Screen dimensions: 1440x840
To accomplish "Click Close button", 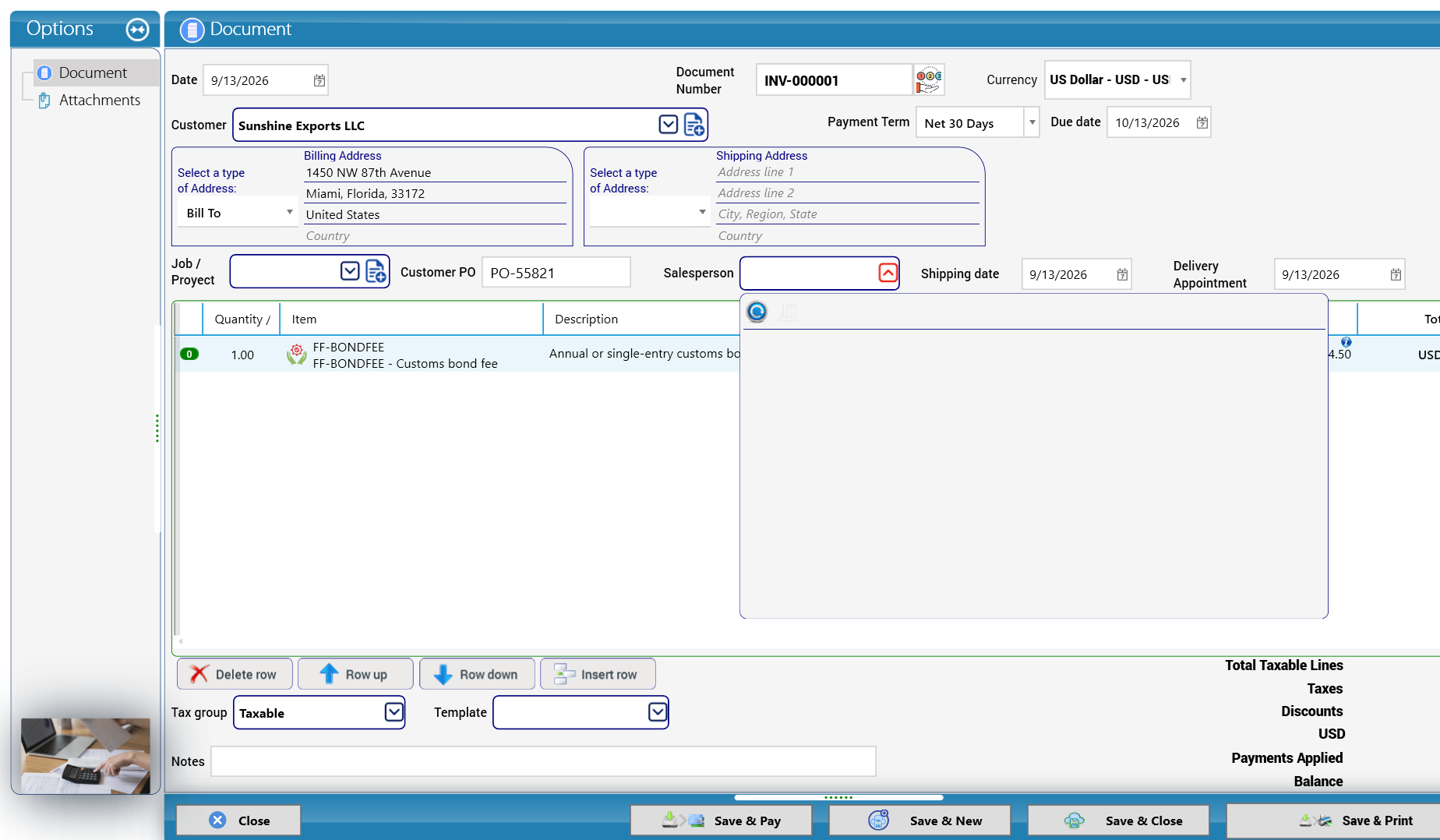I will tap(238, 821).
